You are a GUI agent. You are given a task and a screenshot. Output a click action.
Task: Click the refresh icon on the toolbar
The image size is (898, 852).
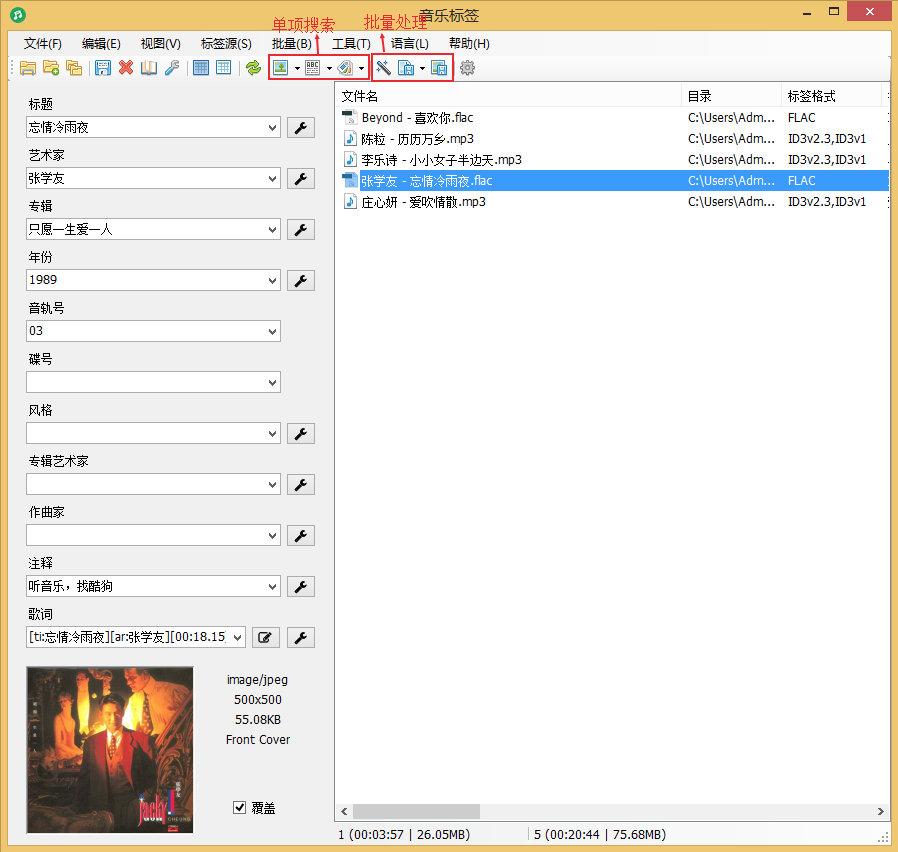[x=253, y=67]
